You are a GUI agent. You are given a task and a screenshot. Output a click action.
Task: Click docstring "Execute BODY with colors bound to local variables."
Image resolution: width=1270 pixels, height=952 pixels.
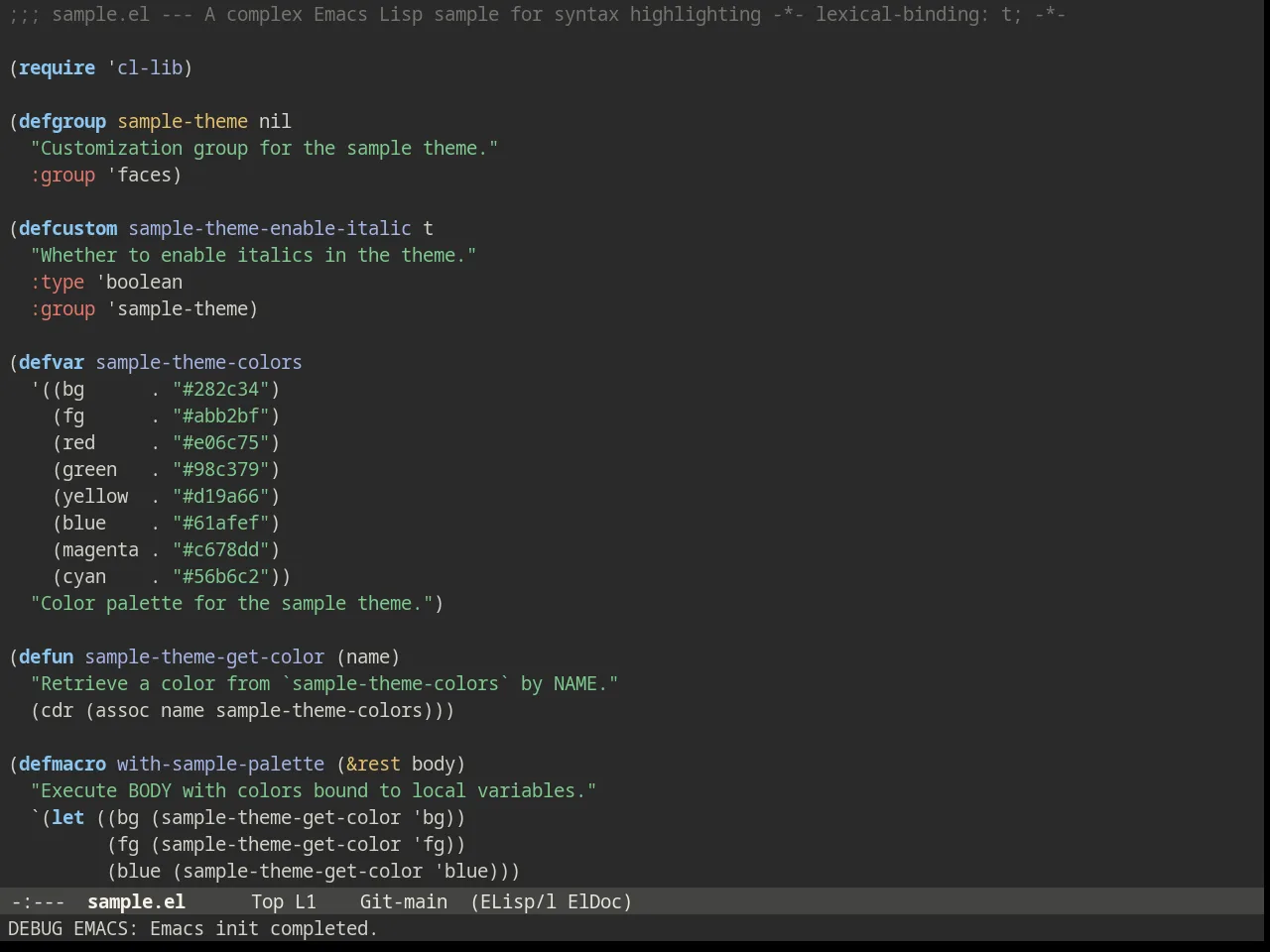314,790
